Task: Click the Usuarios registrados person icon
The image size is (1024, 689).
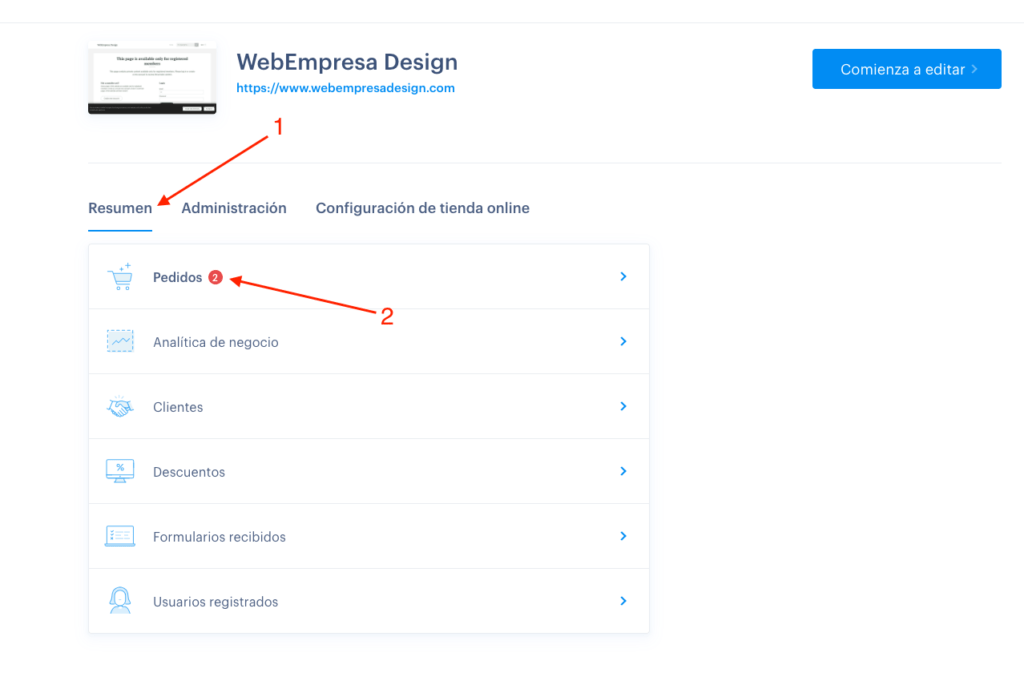Action: (120, 600)
